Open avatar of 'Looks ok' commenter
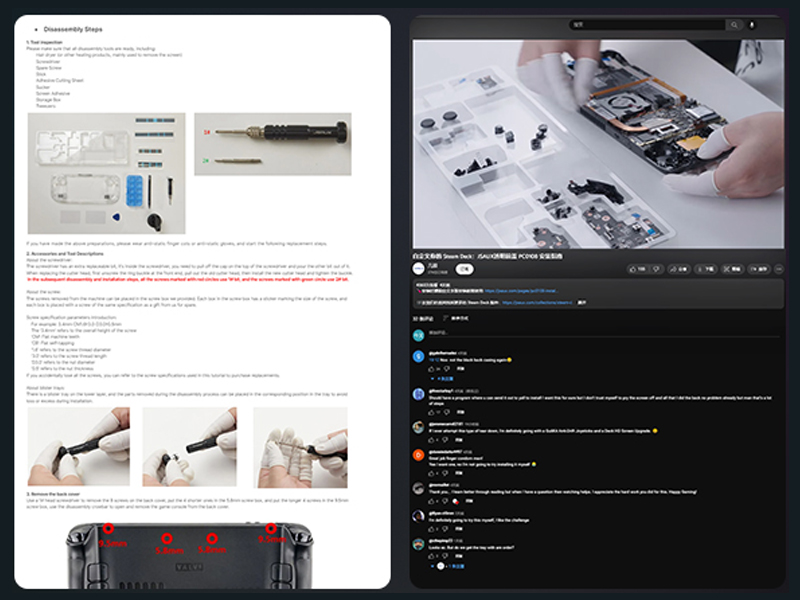The image size is (800, 600). (418, 544)
